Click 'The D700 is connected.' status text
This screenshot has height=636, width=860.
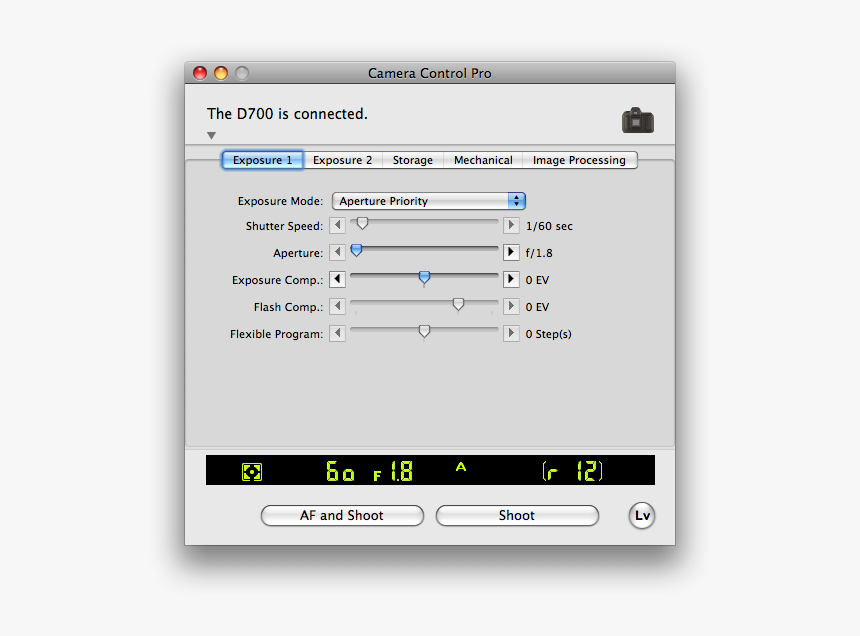(x=287, y=113)
